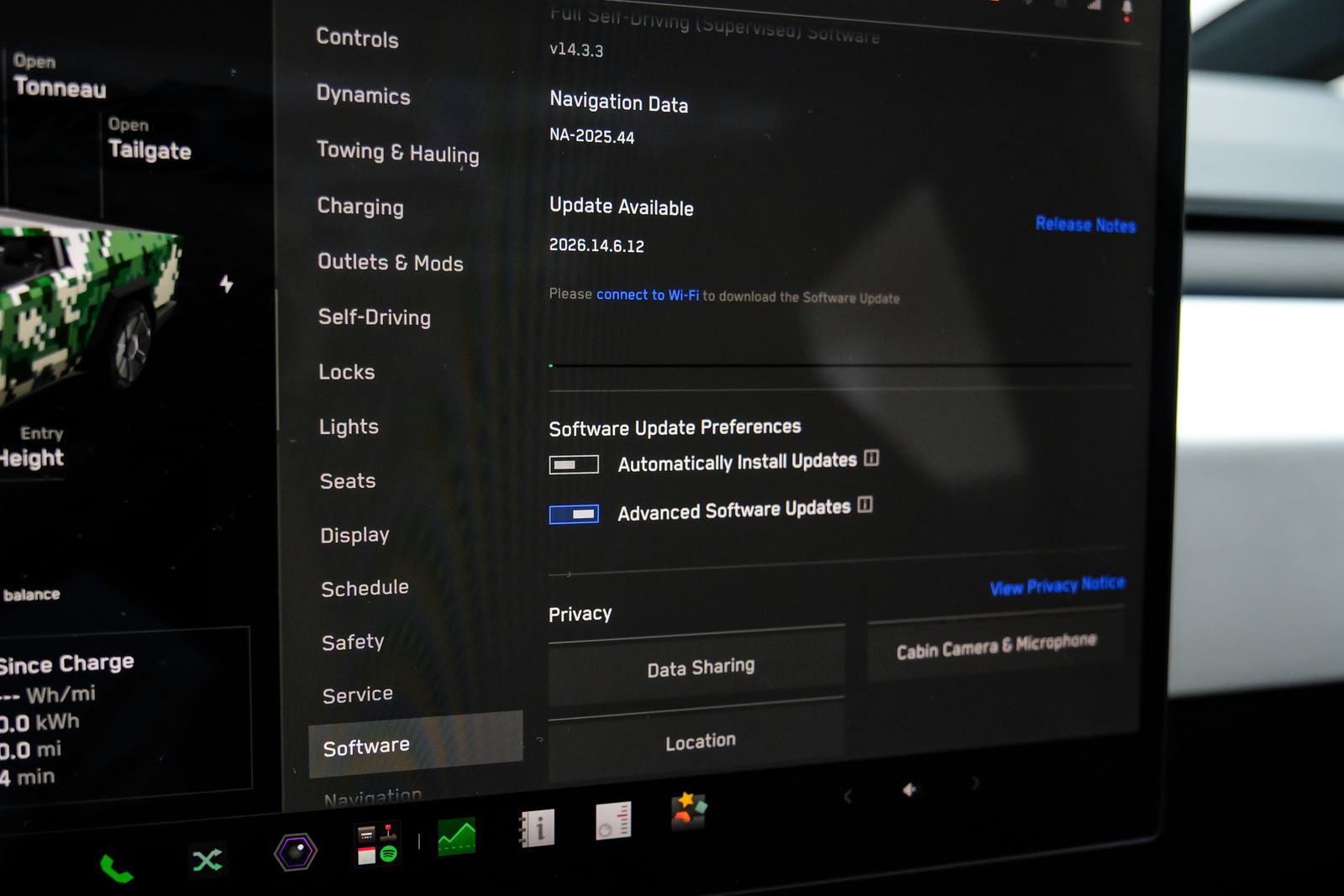Go to Dynamics settings
Image resolution: width=1344 pixels, height=896 pixels.
tap(364, 95)
